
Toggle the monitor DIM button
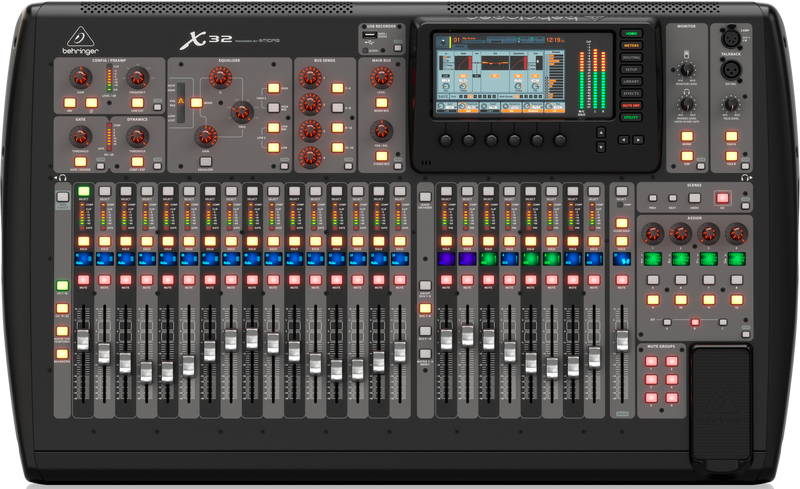(687, 156)
